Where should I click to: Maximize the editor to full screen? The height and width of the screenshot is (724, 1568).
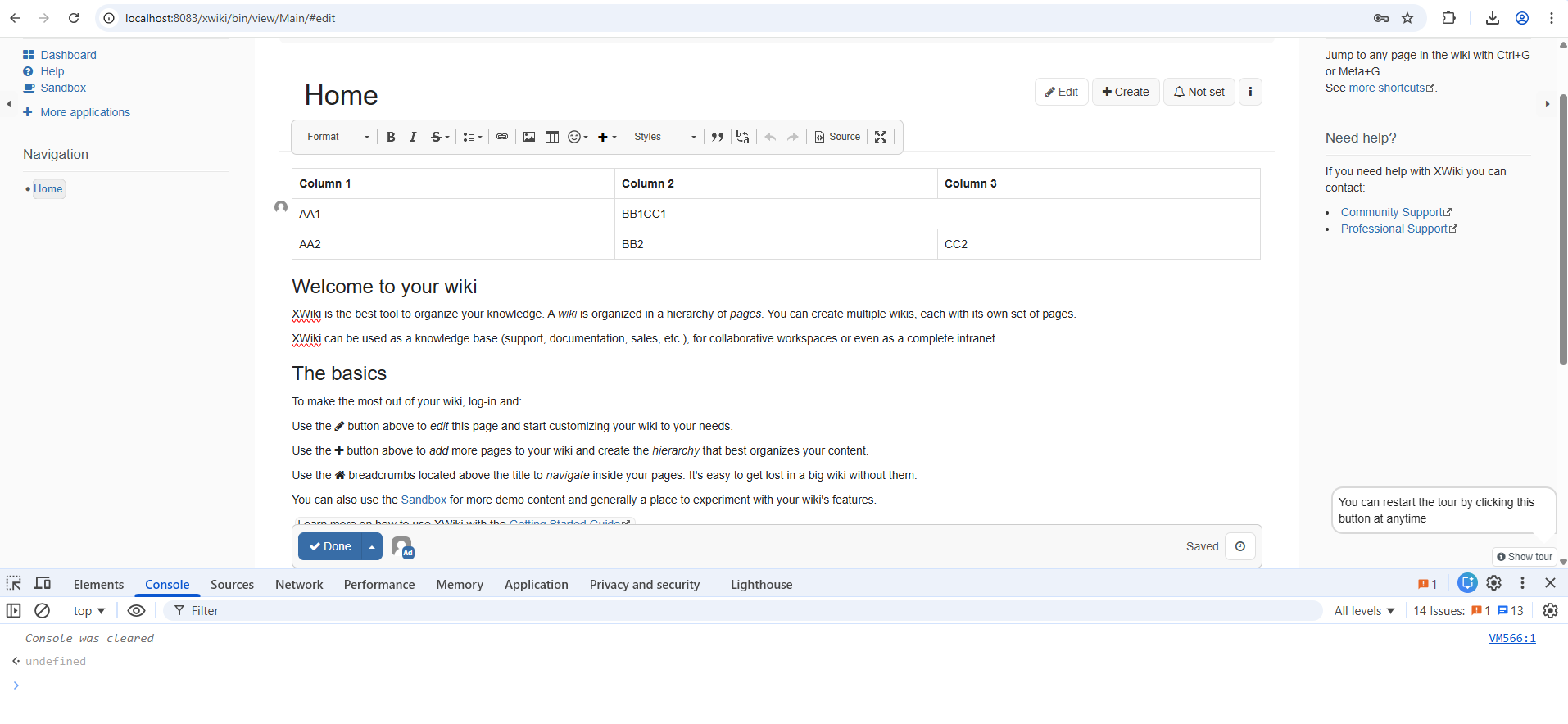(881, 137)
